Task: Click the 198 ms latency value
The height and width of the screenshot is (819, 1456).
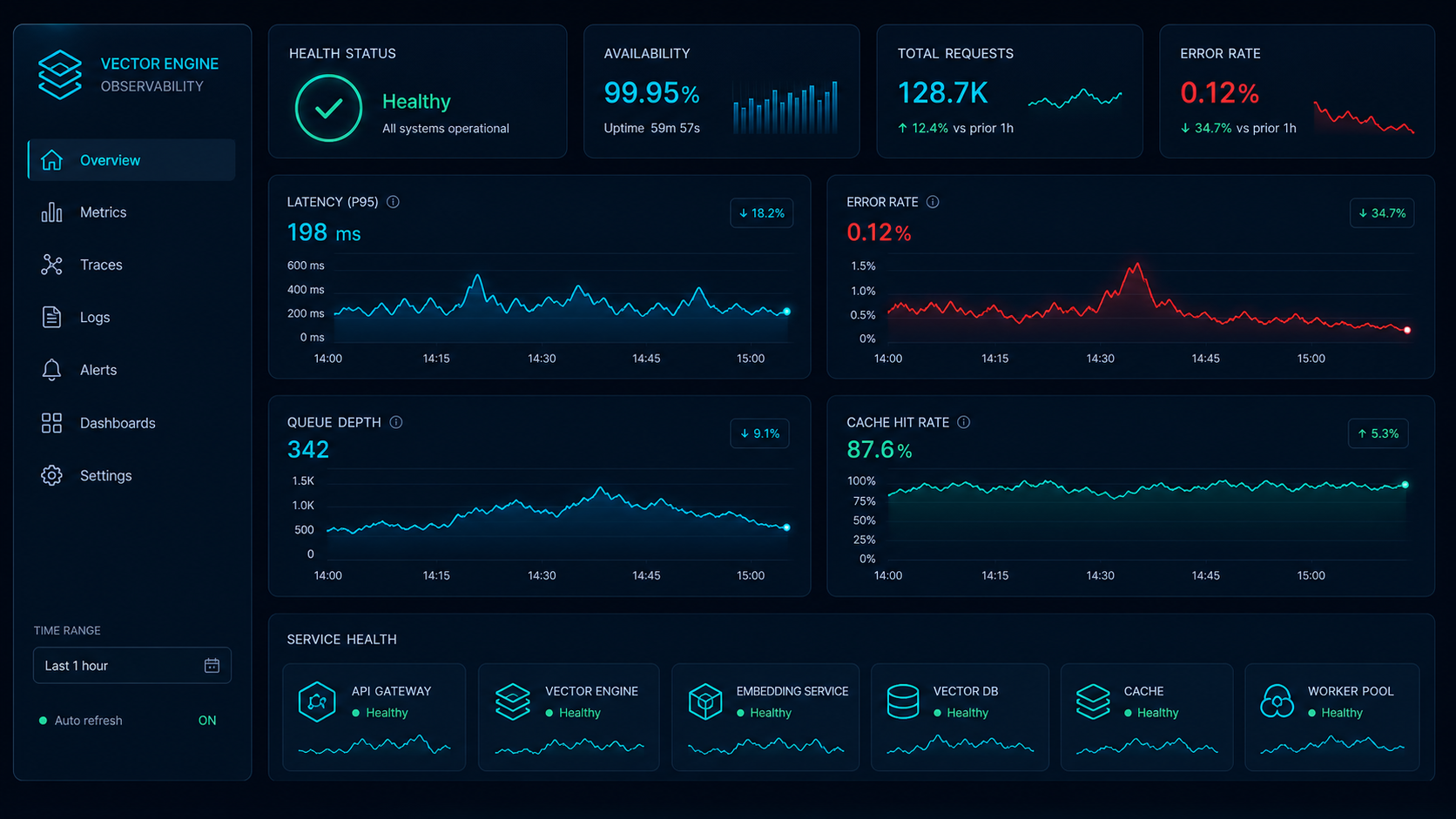Action: click(323, 232)
